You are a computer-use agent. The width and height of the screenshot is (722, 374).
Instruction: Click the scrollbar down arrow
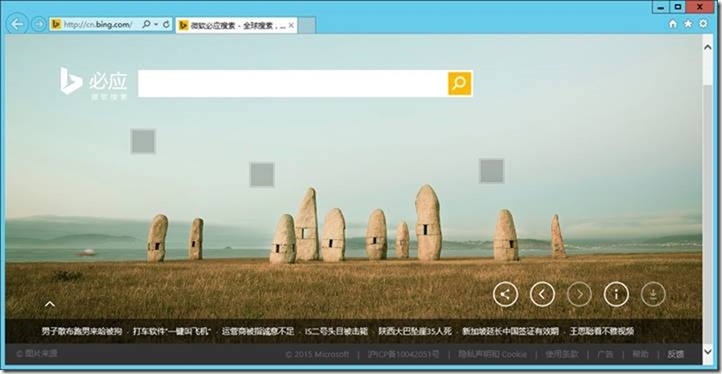708,351
